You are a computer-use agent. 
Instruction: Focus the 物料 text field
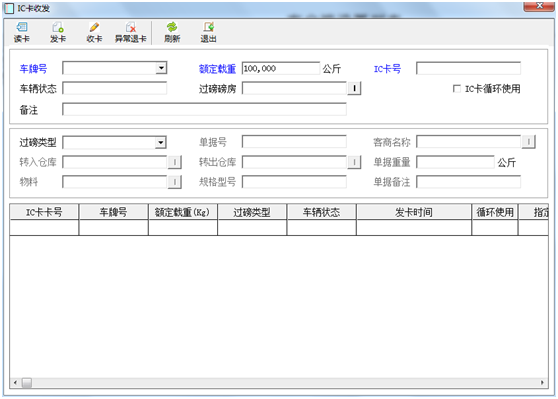point(115,182)
